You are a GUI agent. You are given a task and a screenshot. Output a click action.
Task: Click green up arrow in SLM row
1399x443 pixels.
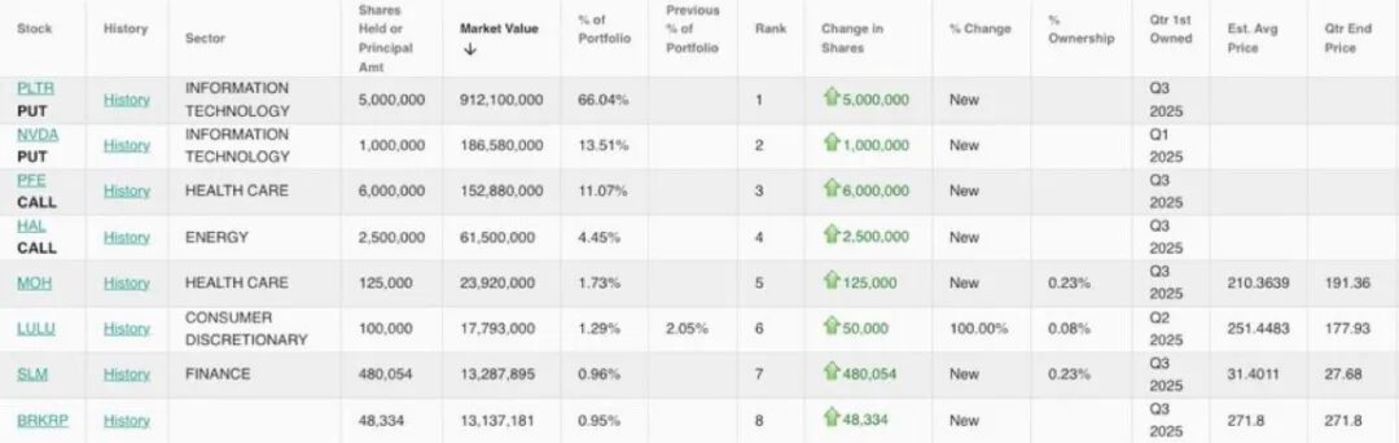click(831, 373)
